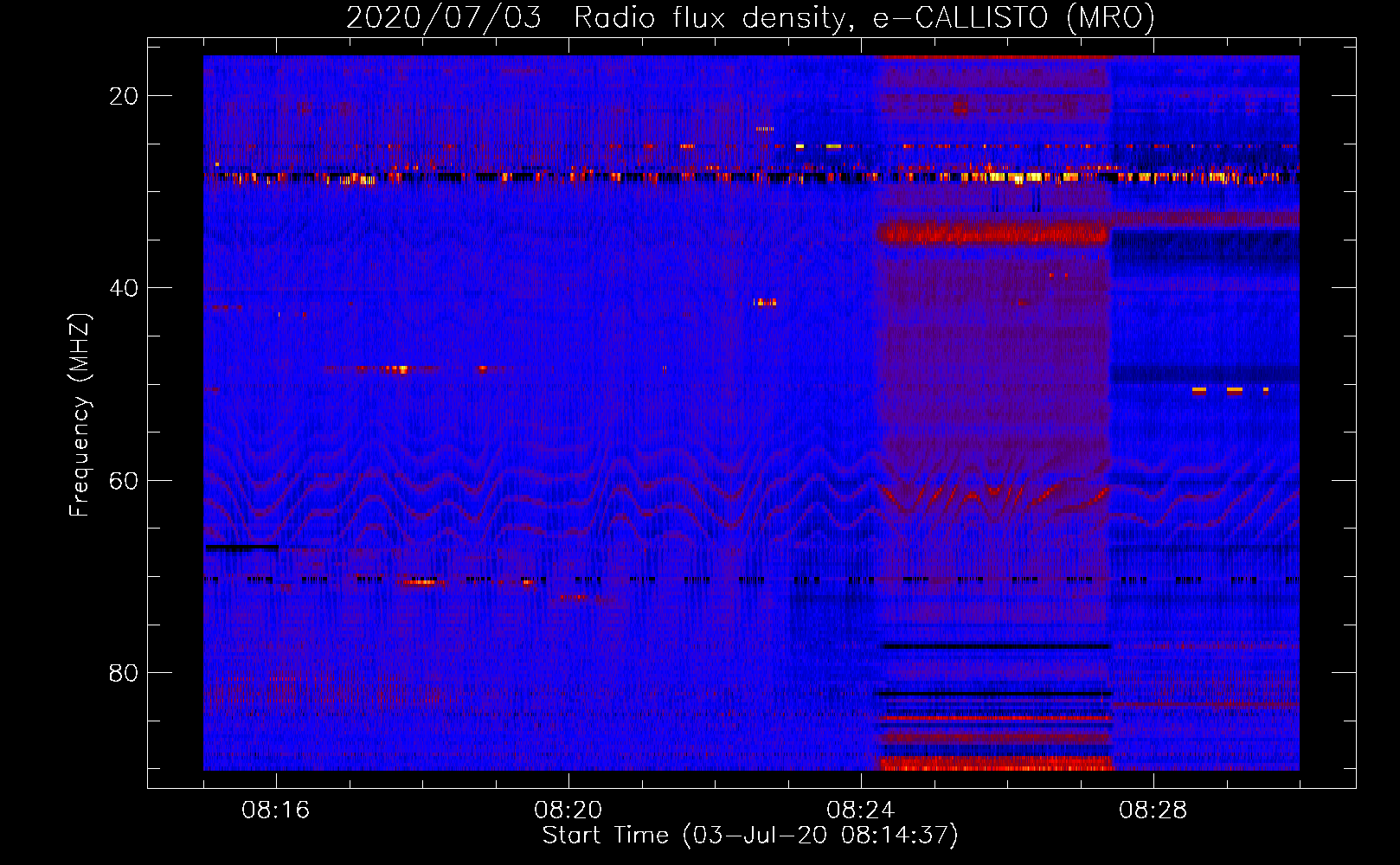Image resolution: width=1400 pixels, height=865 pixels.
Task: Click the '80' frequency tick label
Action: (x=124, y=672)
